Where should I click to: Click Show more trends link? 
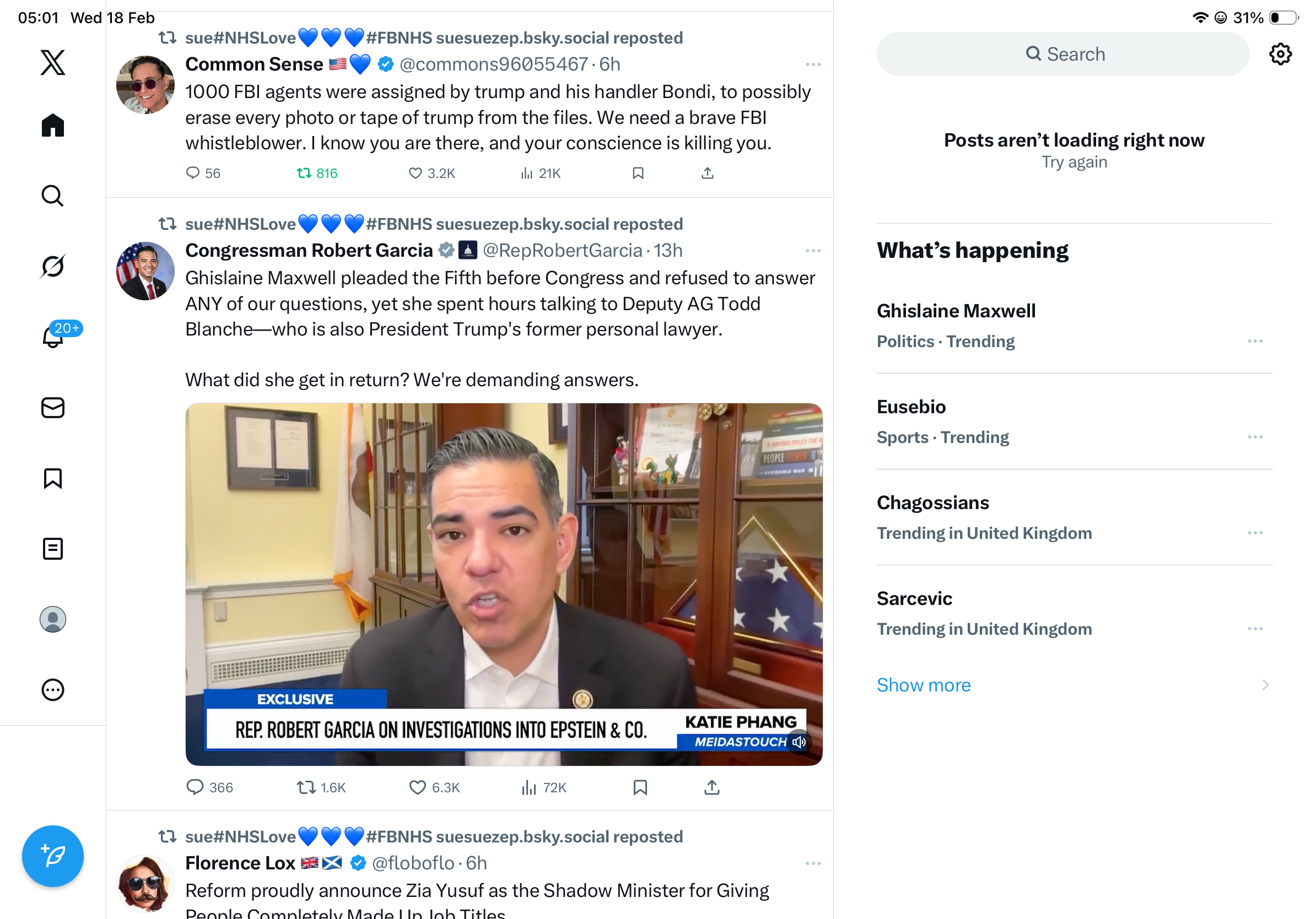[x=924, y=685]
